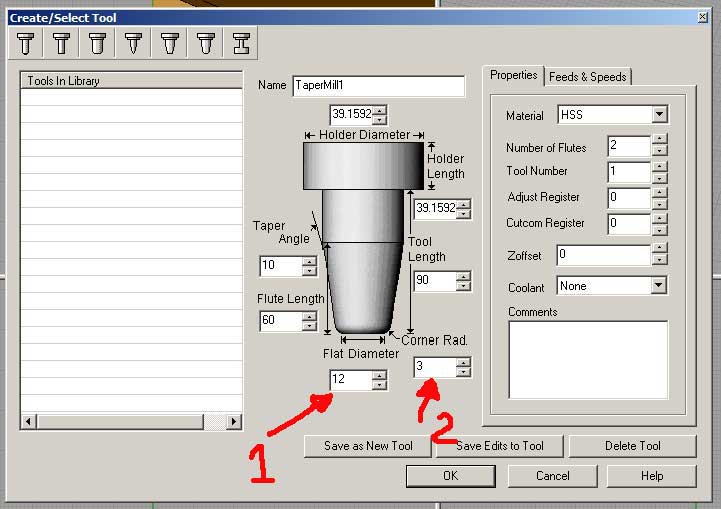This screenshot has width=721, height=509.
Task: Click the Save as New Tool button
Action: tap(367, 446)
